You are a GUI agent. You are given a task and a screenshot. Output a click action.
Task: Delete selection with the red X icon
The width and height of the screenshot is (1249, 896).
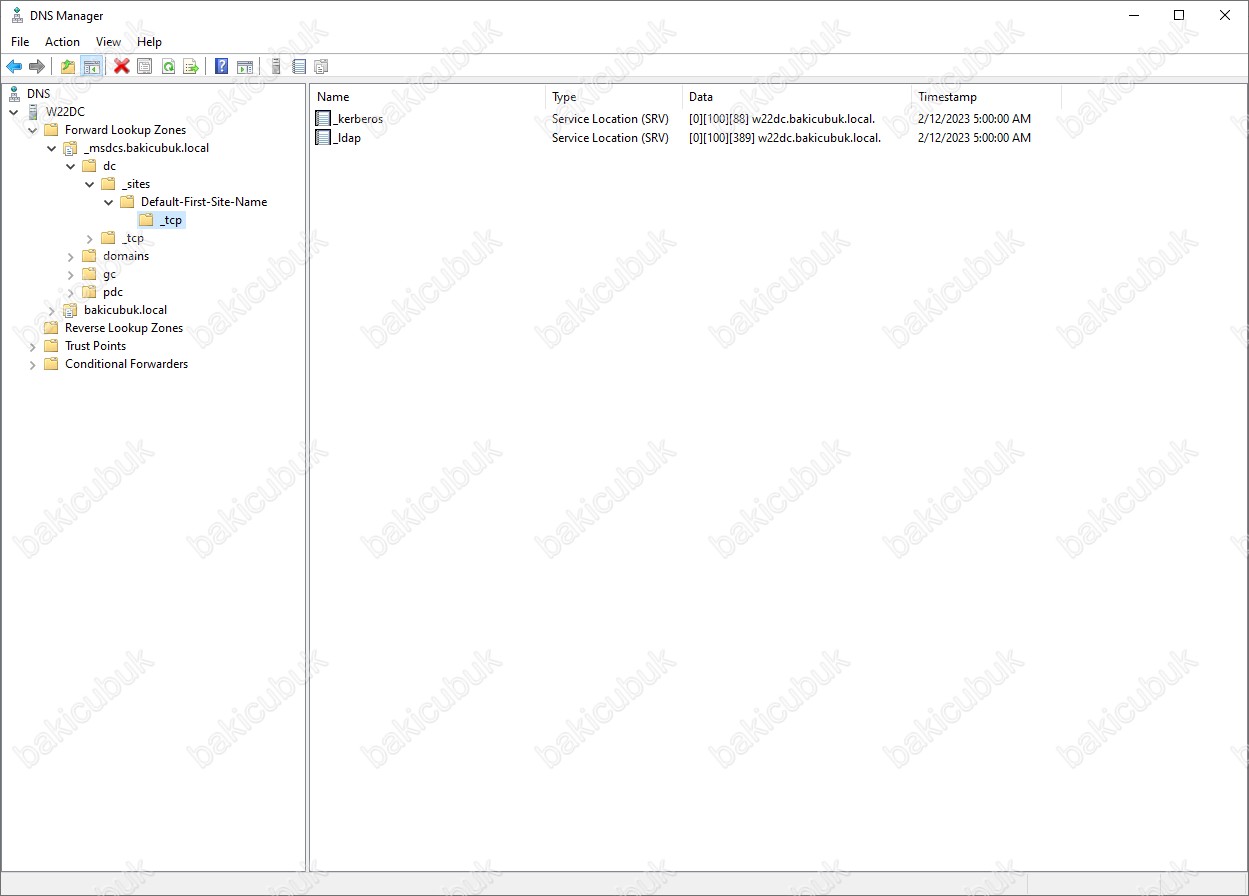point(122,67)
